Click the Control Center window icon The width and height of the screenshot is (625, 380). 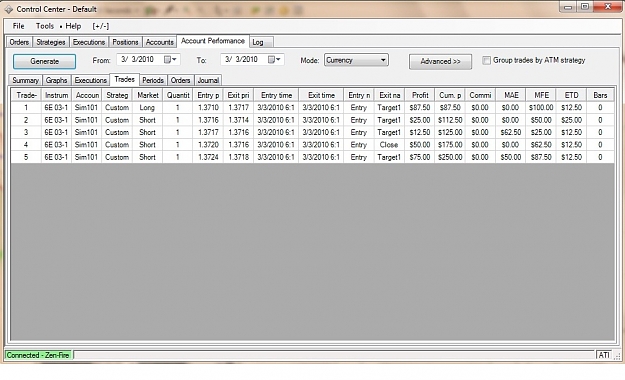(8, 9)
